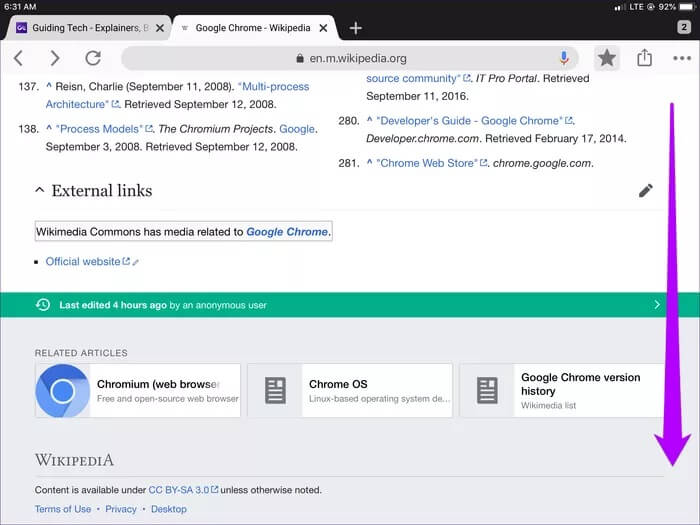This screenshot has height=525, width=700.
Task: Open the tab switcher showing 2
Action: pos(683,27)
